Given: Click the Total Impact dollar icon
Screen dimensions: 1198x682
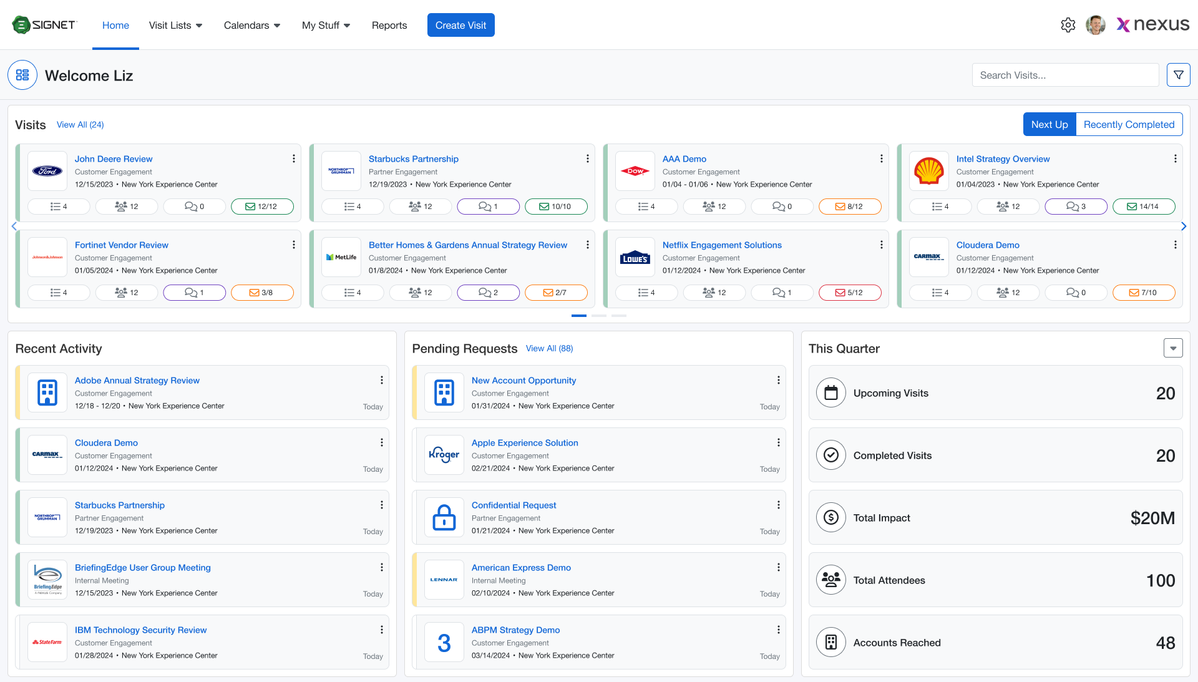Looking at the screenshot, I should (831, 518).
